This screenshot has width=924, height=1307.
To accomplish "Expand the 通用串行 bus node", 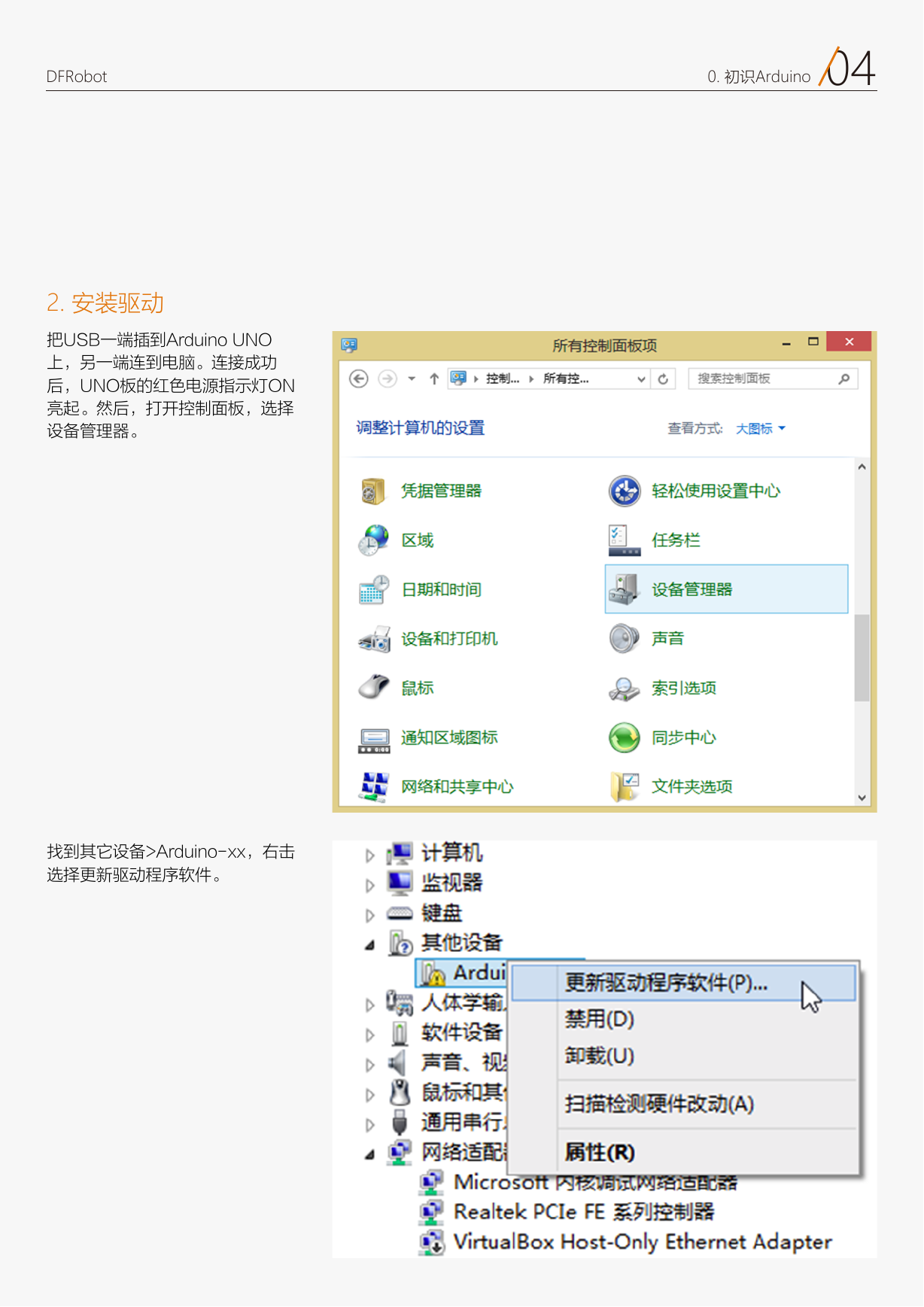I will tap(369, 1126).
